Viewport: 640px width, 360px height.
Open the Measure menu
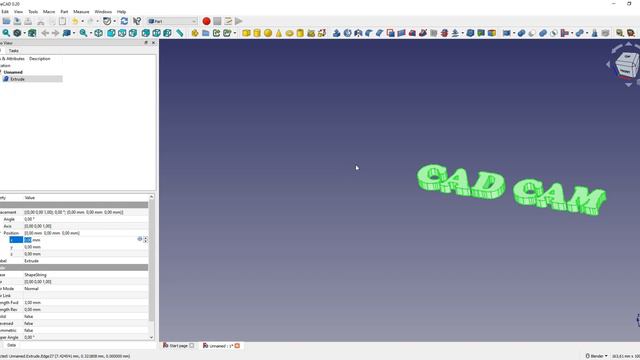(x=81, y=12)
